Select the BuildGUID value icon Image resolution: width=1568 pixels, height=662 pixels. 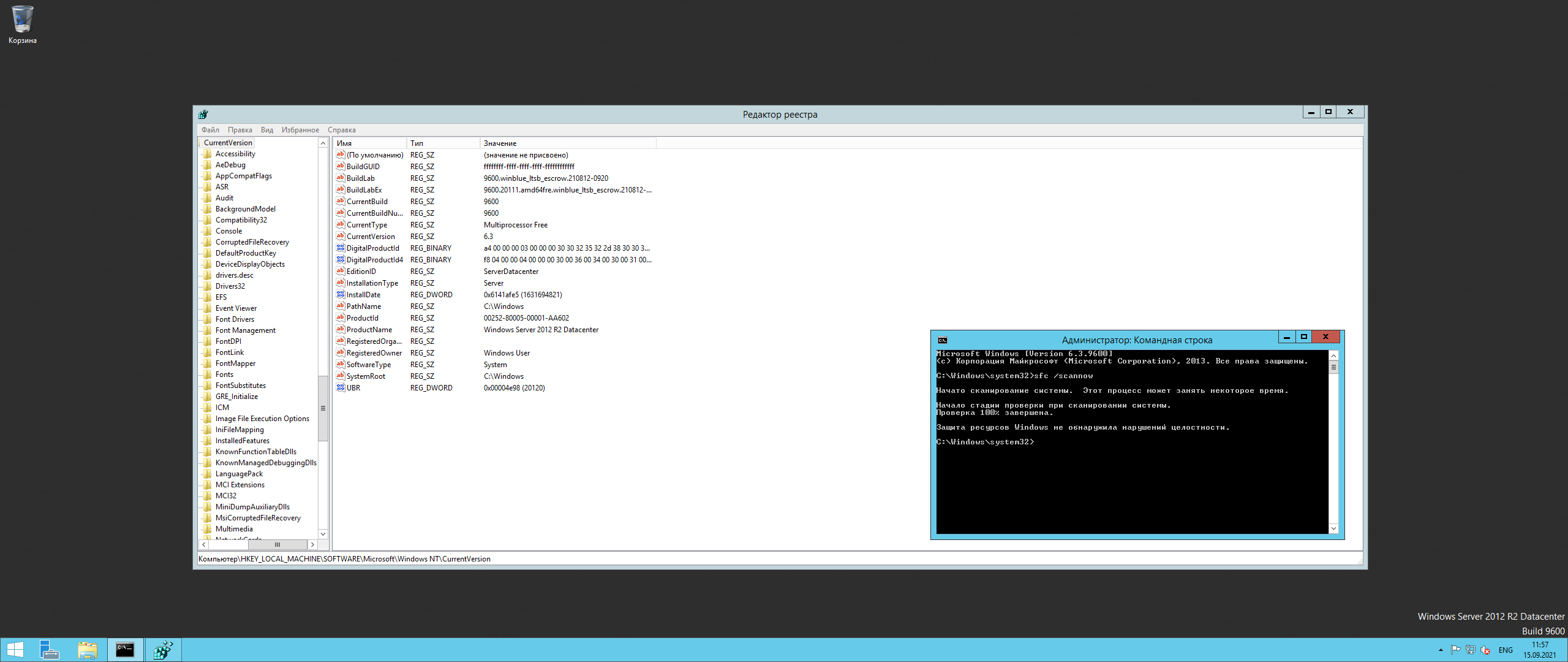click(x=341, y=166)
